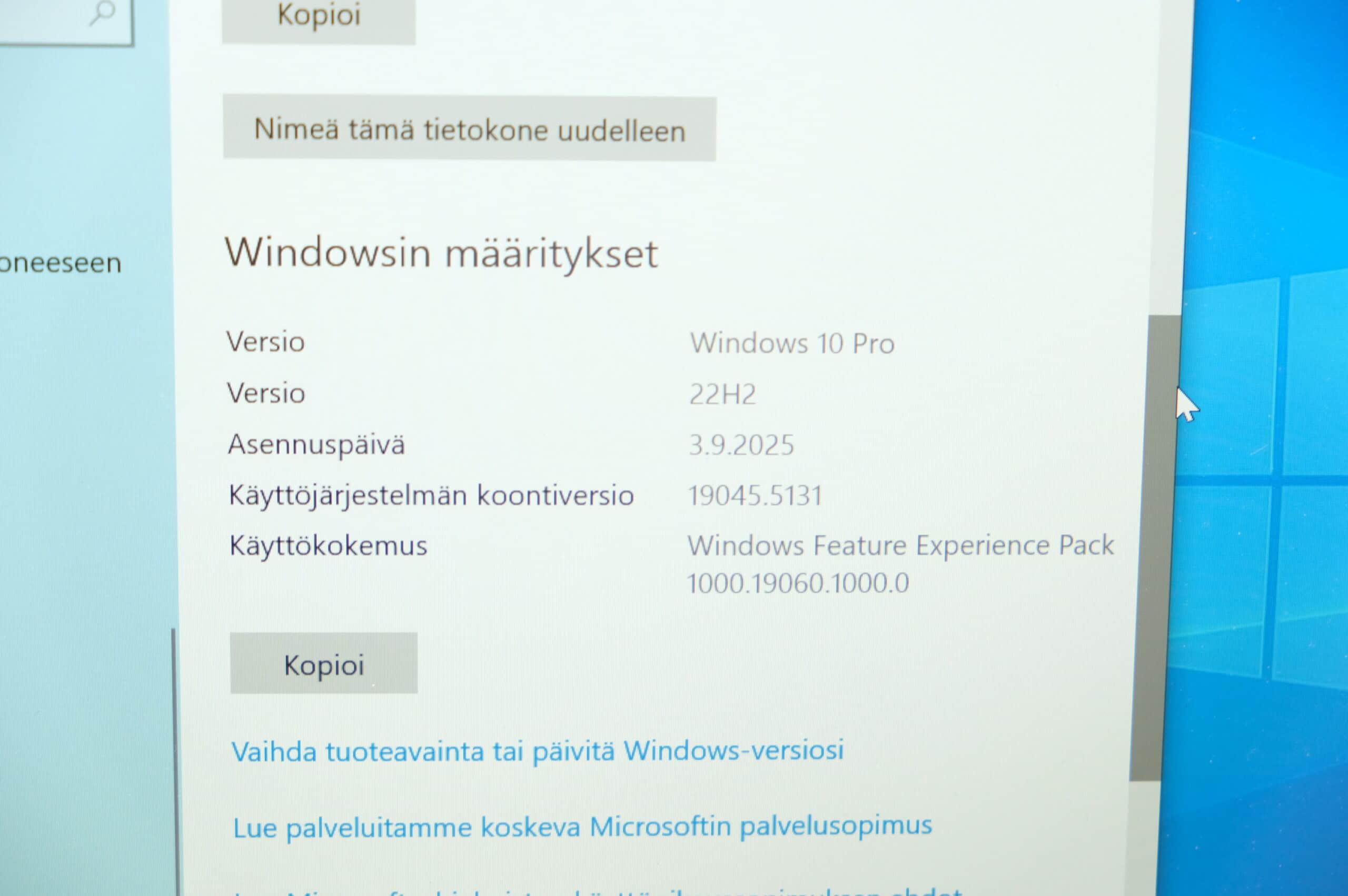Click the Käyttöjärjestelmän koontiversio label
Screen dimensions: 1348x896
[431, 495]
